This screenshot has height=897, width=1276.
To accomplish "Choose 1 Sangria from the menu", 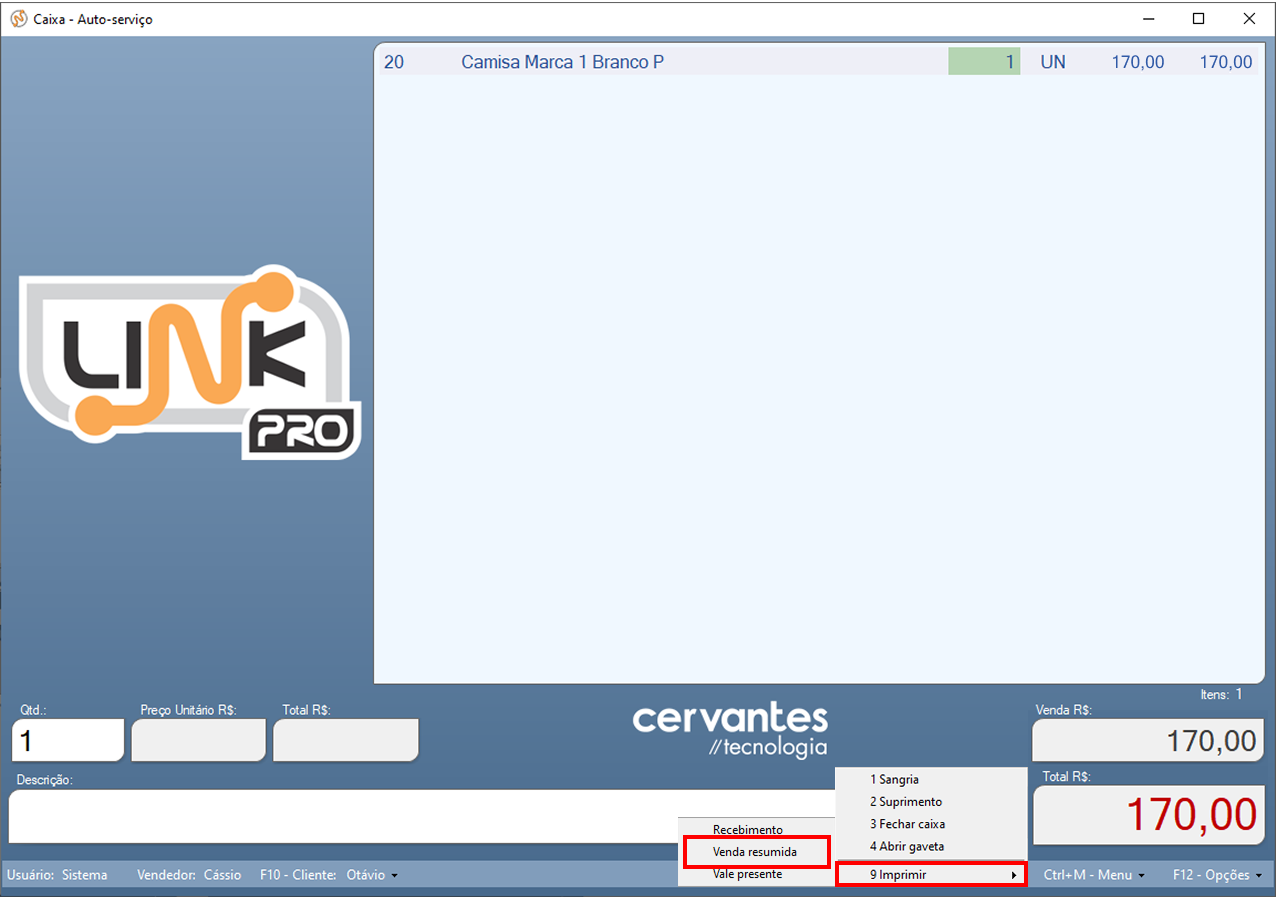I will click(x=894, y=779).
